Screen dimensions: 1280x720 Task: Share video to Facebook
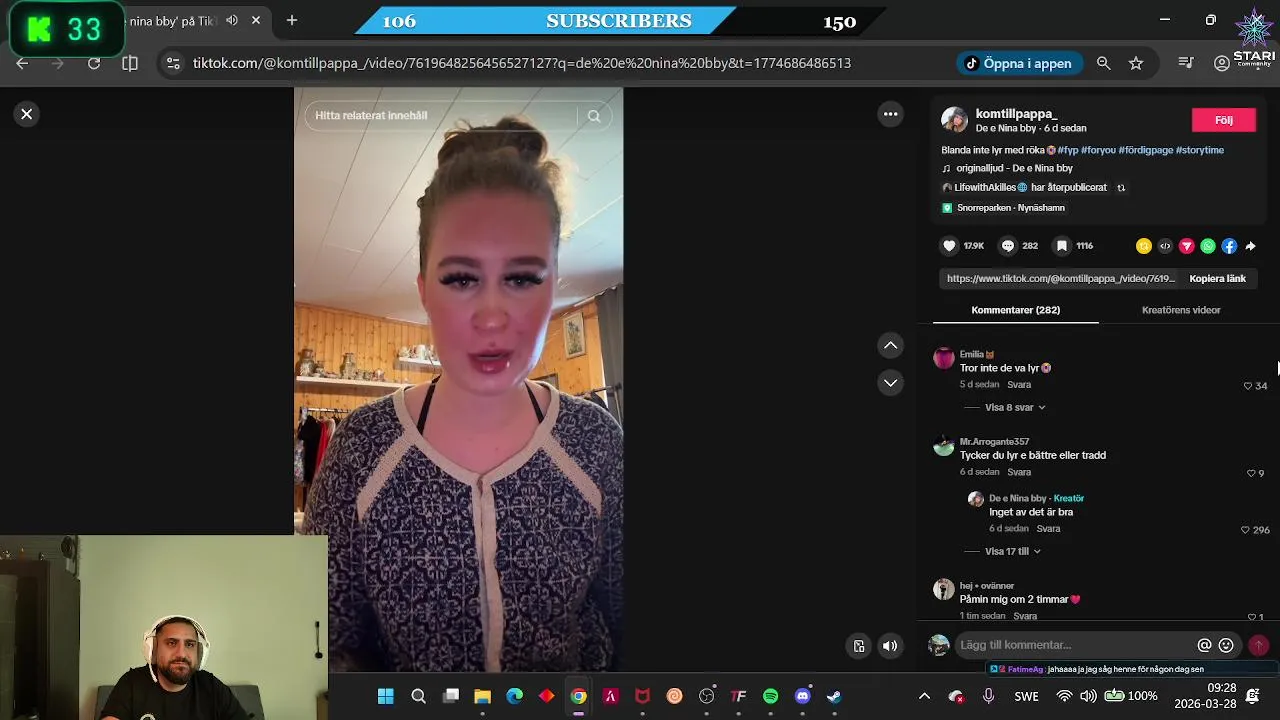[1229, 246]
